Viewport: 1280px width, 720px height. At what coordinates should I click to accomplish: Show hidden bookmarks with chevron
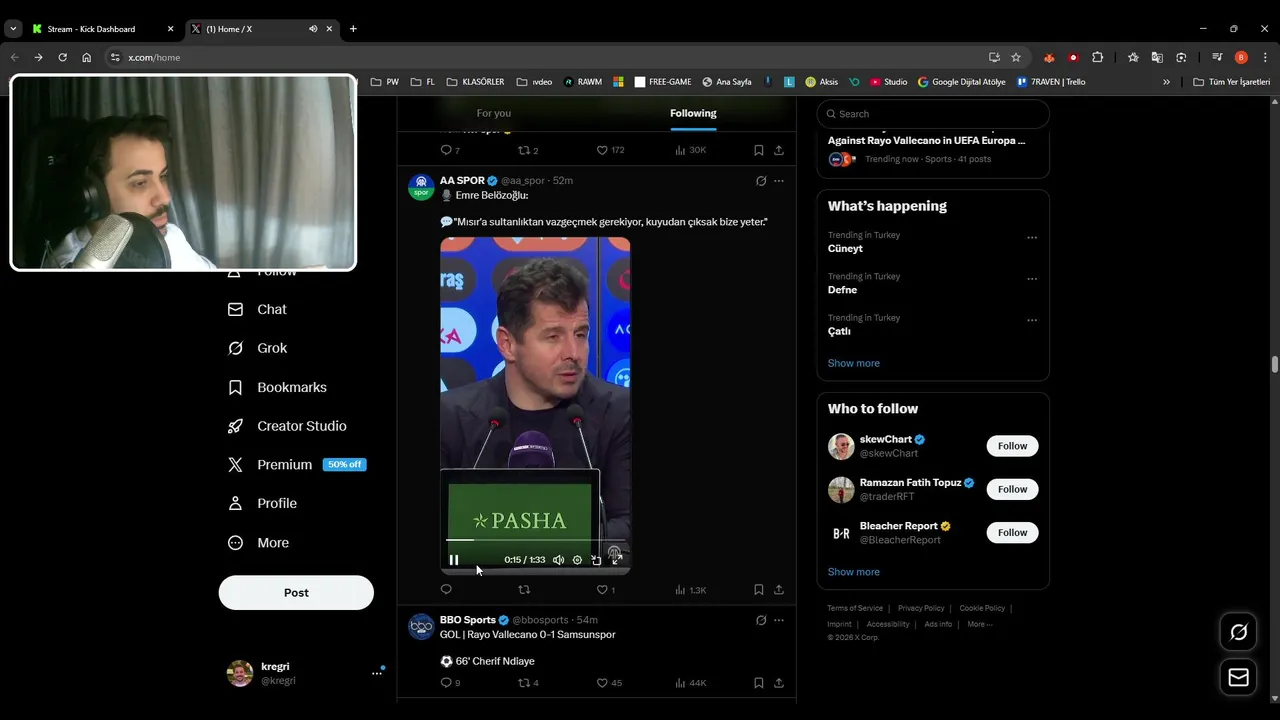point(1166,82)
